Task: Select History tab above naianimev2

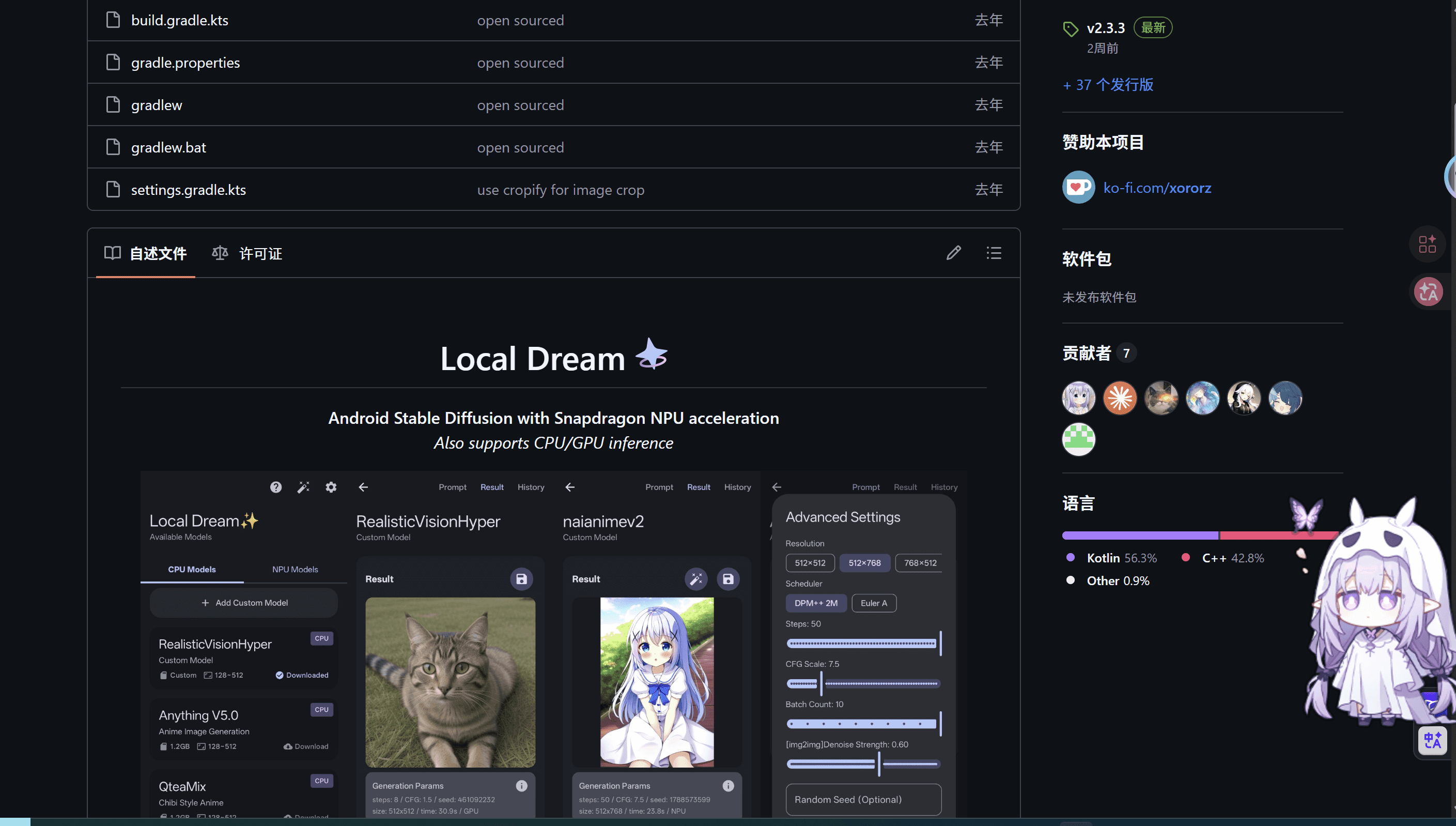Action: [x=737, y=487]
